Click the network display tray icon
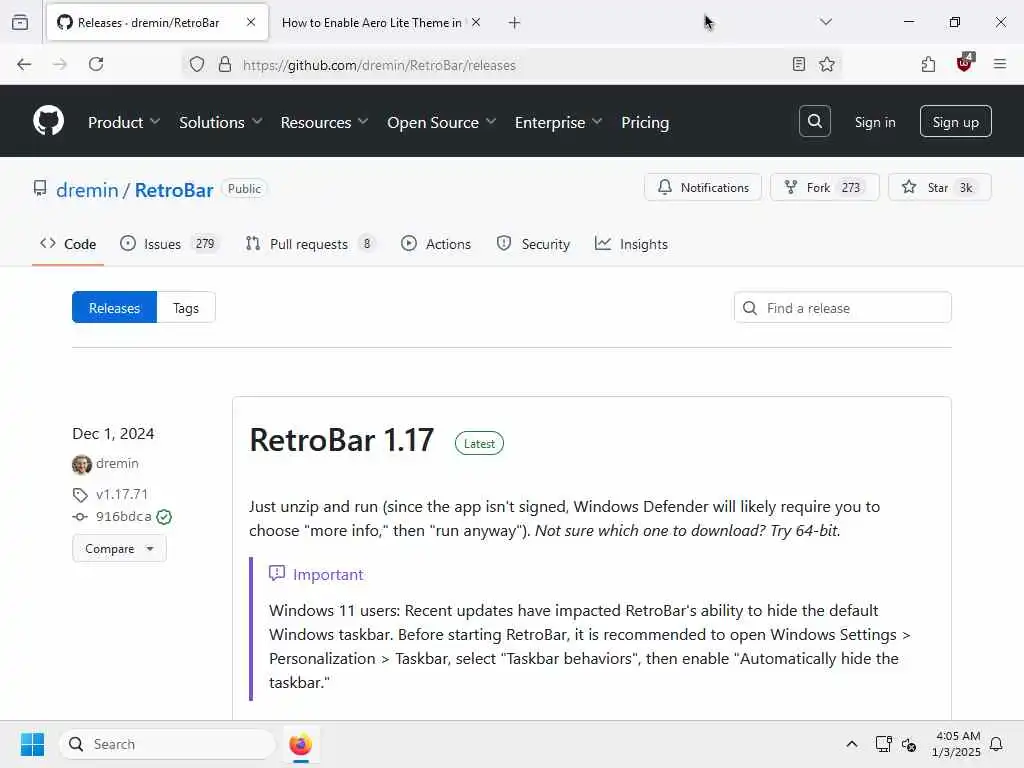Screen dimensions: 1024x768 point(883,744)
